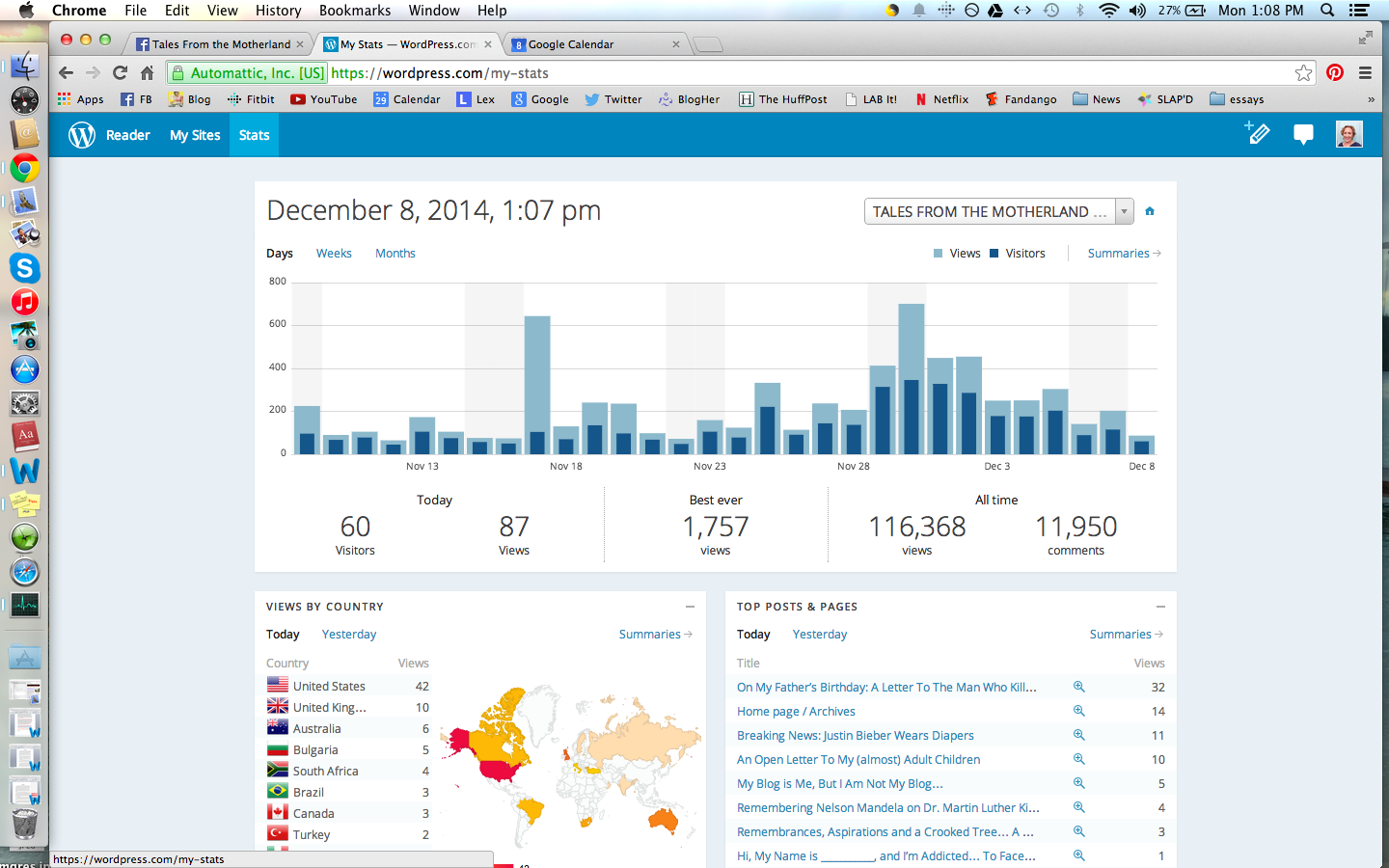Click the user profile avatar
1389x868 pixels.
[x=1348, y=135]
